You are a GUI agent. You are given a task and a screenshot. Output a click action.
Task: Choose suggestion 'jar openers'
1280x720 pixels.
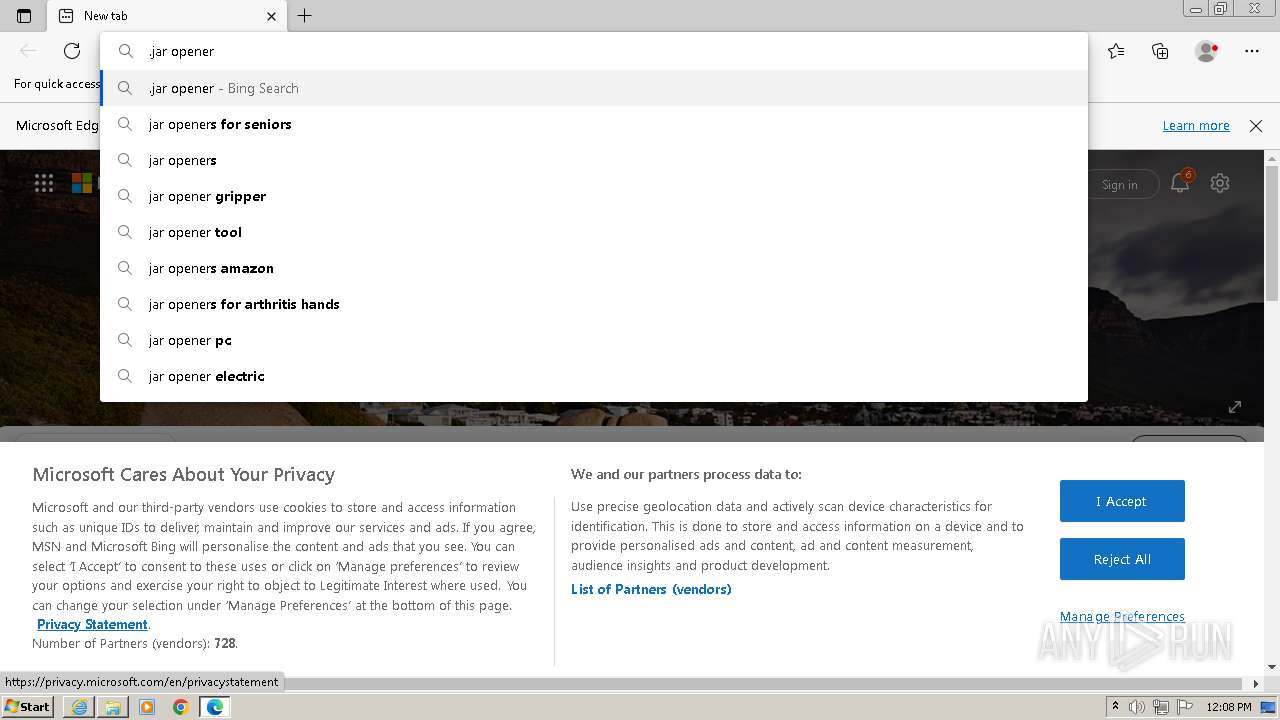coord(594,160)
